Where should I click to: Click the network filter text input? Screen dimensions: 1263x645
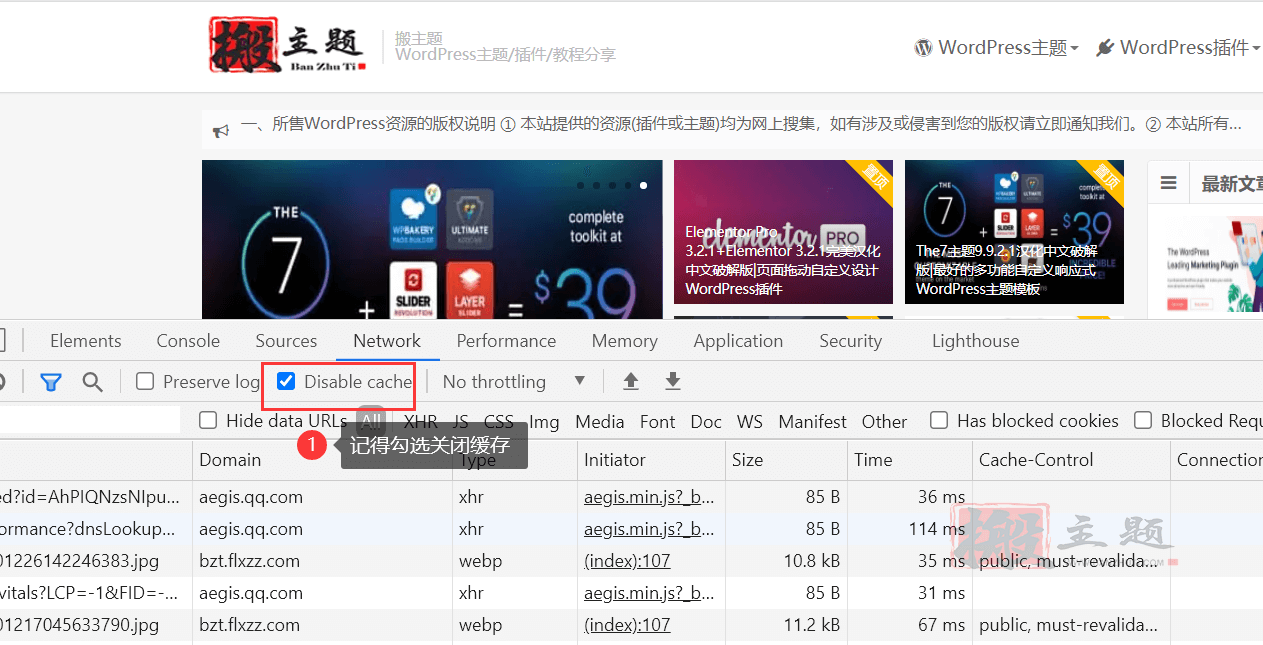tap(90, 420)
